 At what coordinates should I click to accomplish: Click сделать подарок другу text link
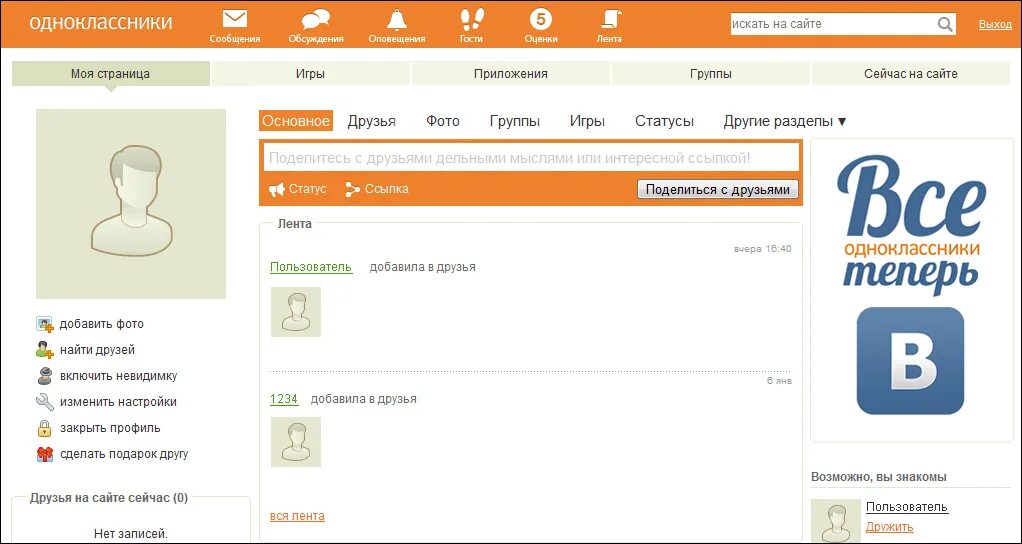pyautogui.click(x=124, y=454)
